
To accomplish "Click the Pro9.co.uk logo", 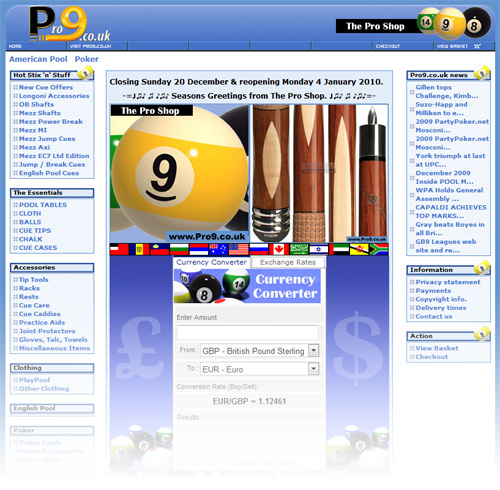I will point(69,24).
